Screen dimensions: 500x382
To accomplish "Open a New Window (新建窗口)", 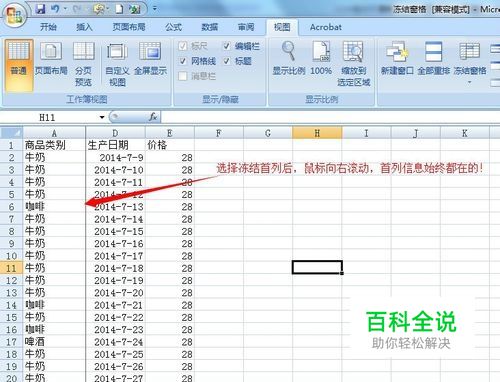I will [397, 58].
